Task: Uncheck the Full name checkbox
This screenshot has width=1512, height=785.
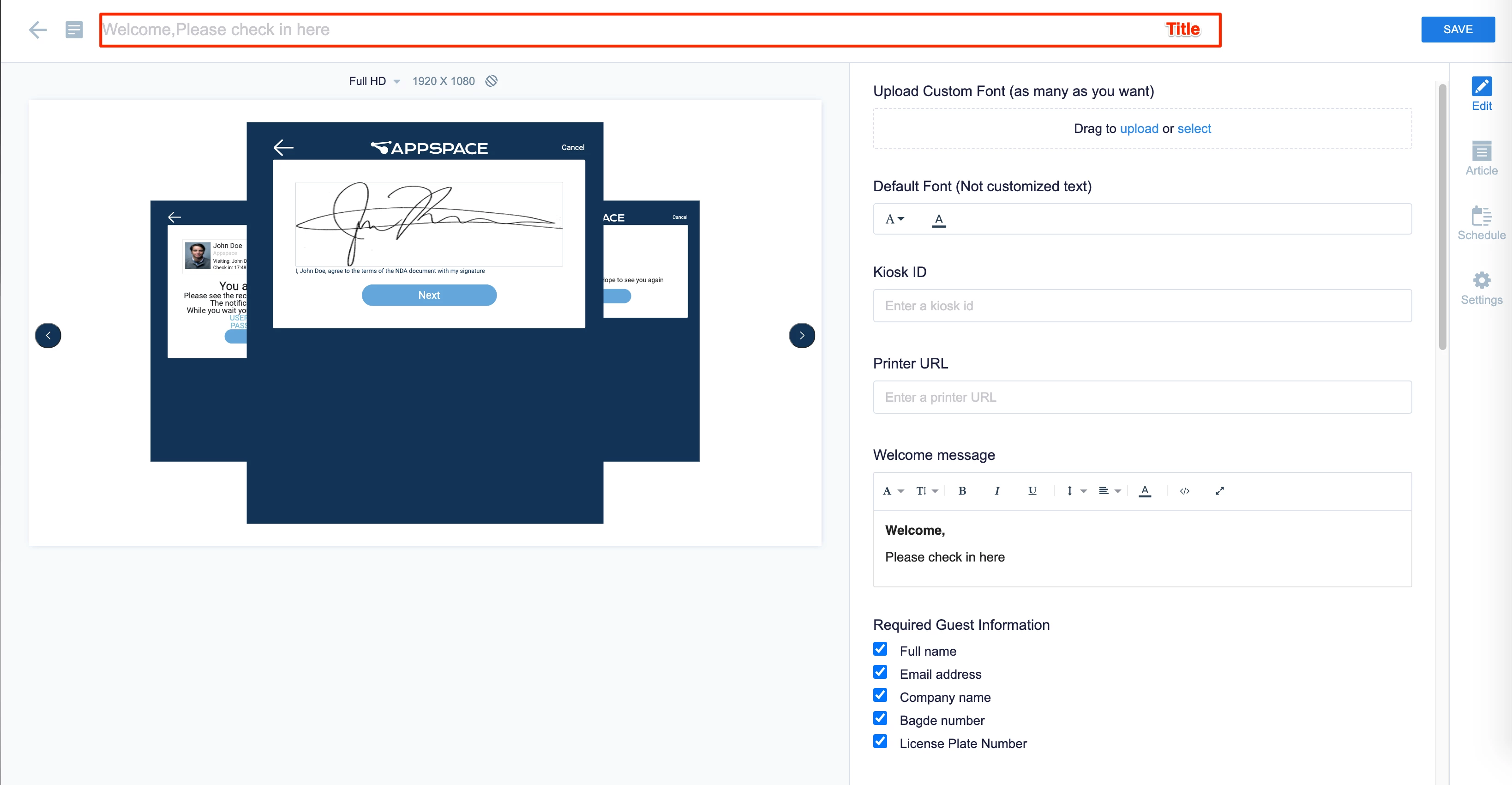Action: click(880, 649)
